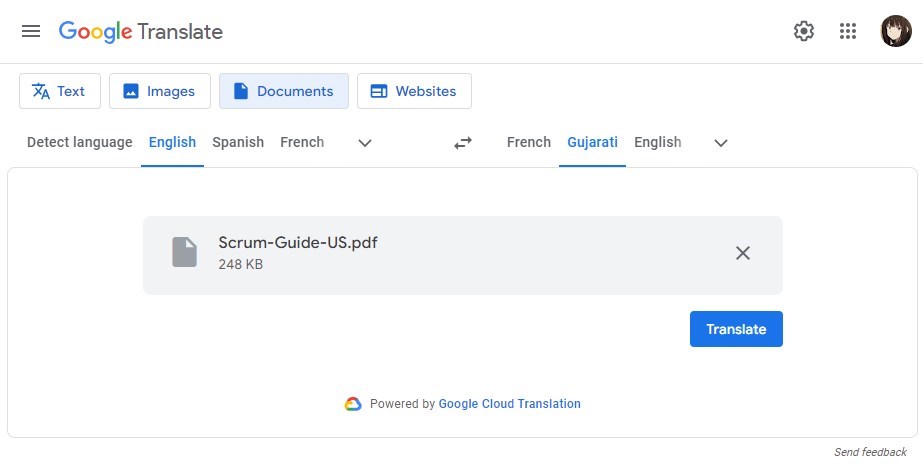The image size is (923, 475).
Task: Select French as target language
Action: point(529,142)
